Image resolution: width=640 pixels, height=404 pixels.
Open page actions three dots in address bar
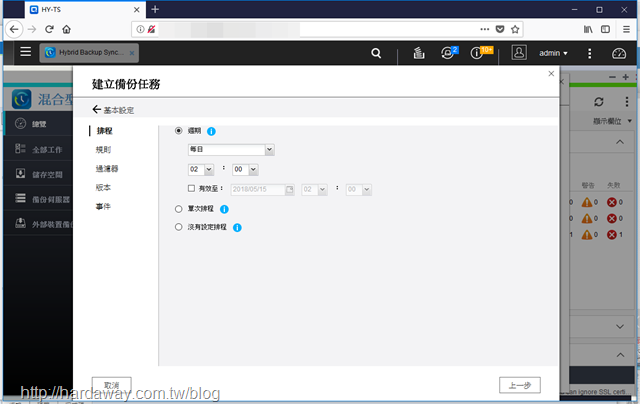pyautogui.click(x=484, y=29)
